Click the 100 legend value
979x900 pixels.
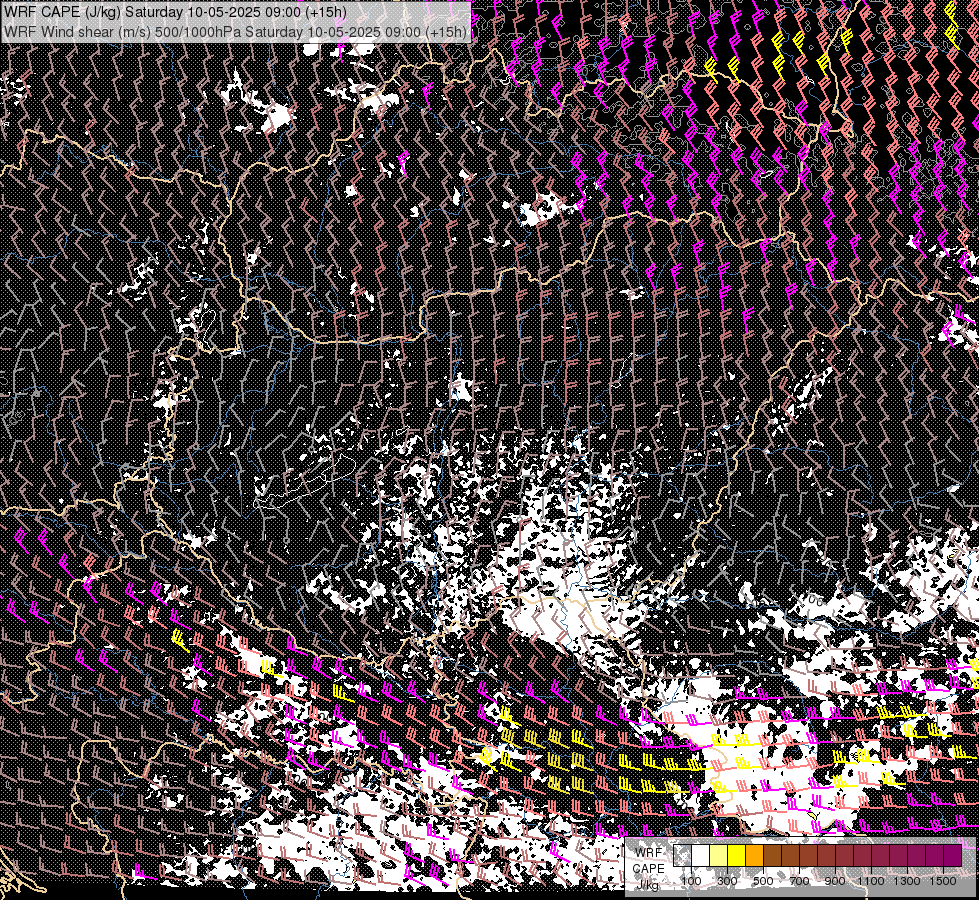691,881
